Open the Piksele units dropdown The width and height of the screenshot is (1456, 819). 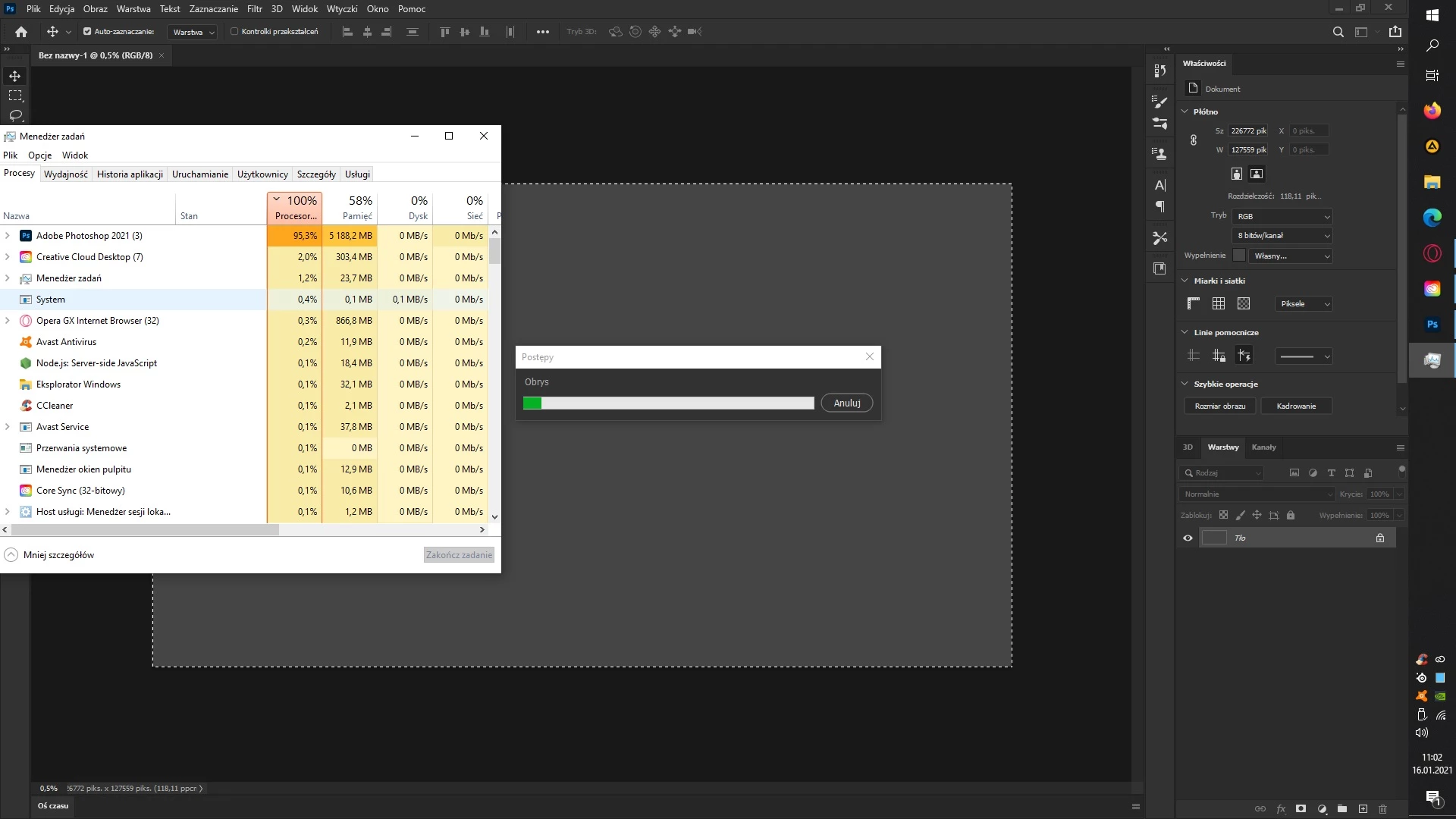(x=1304, y=303)
